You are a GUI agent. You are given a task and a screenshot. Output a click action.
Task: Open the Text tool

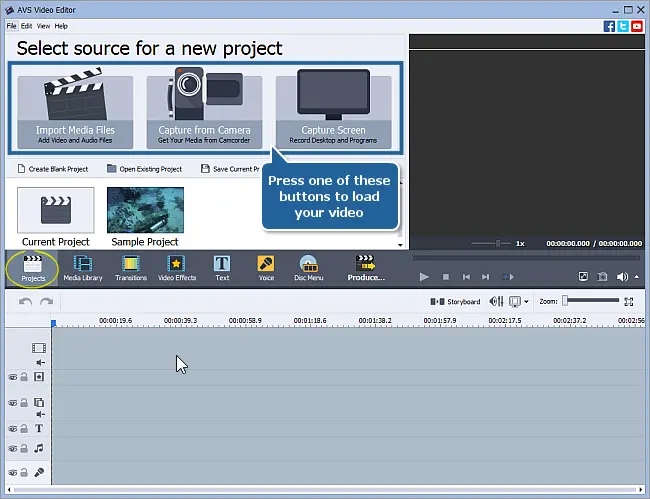point(222,267)
